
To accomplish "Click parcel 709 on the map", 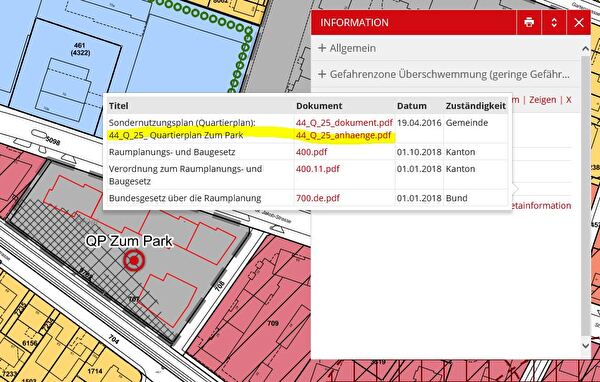I will click(x=273, y=323).
